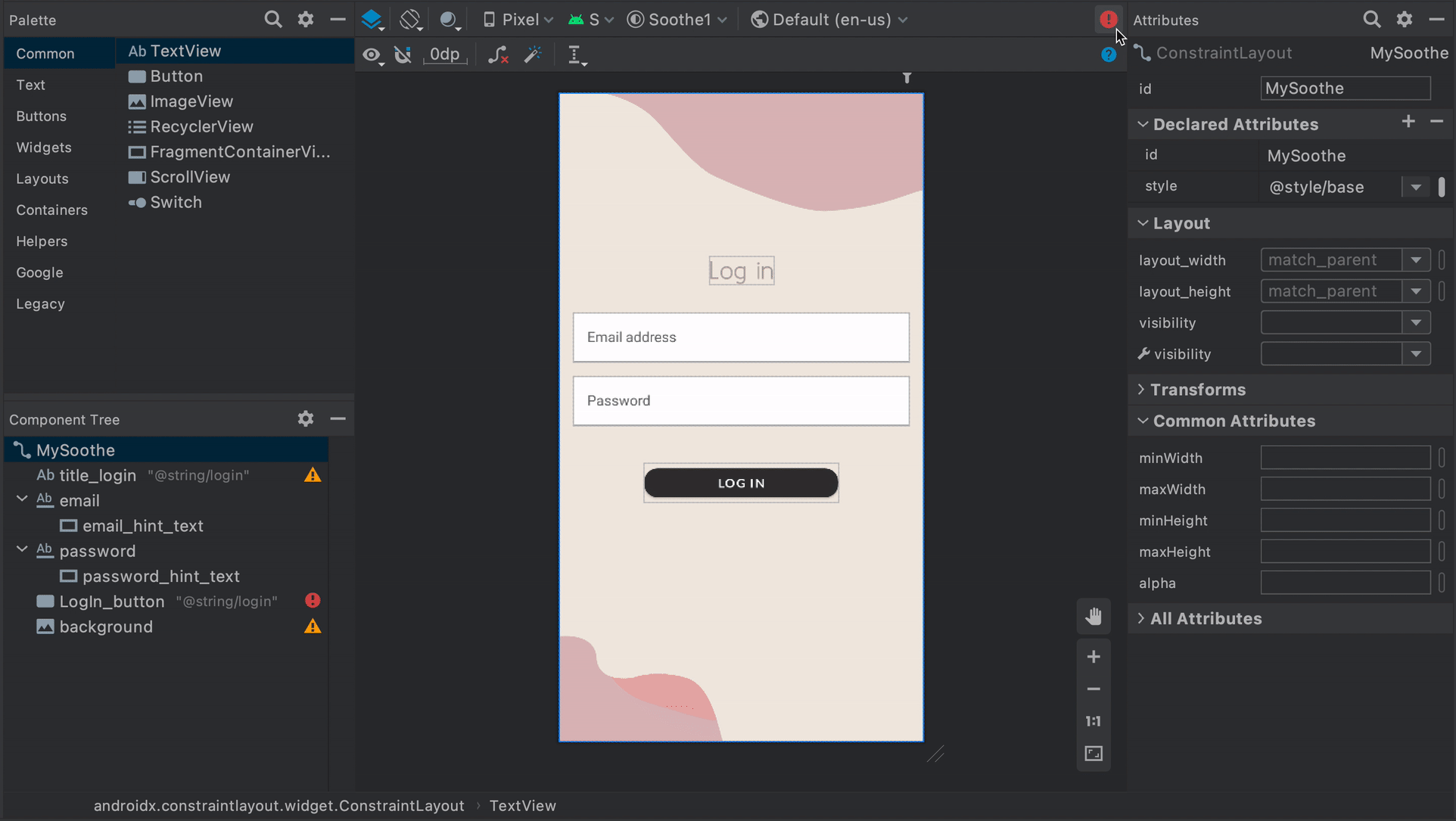The image size is (1456, 821).
Task: Click the Email address input field
Action: coord(741,336)
